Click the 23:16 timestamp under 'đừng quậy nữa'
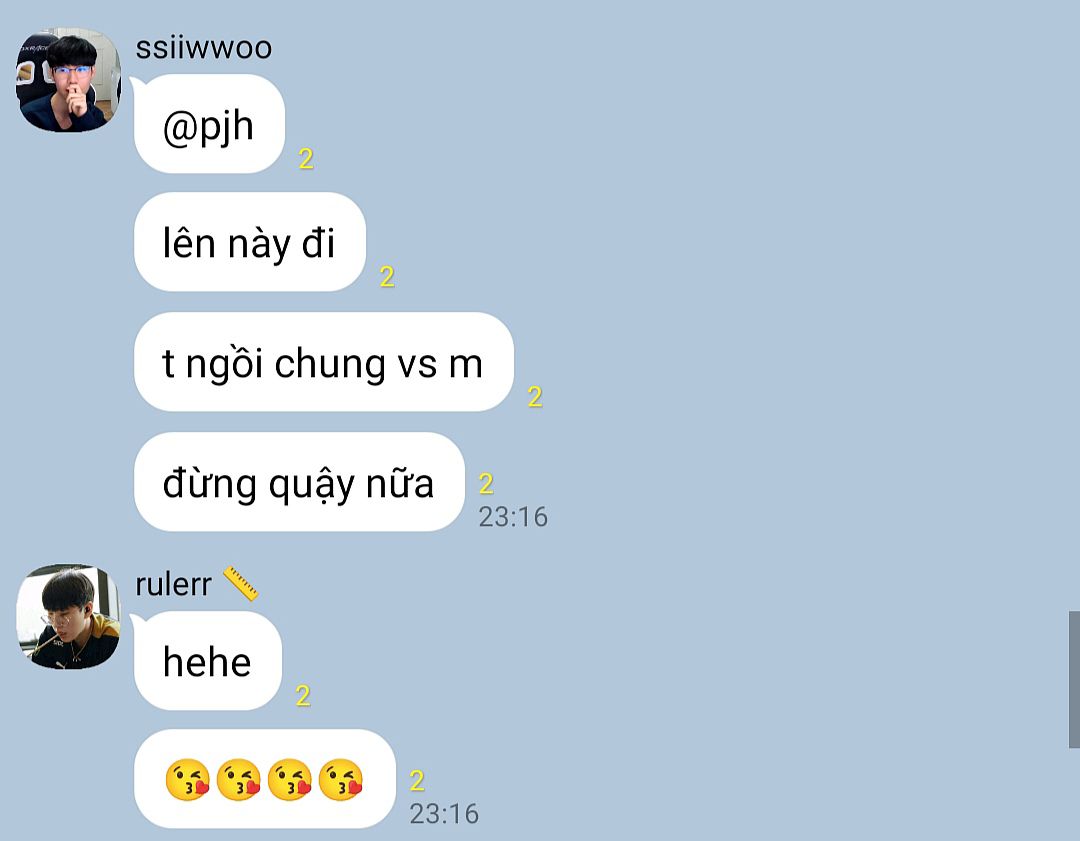Viewport: 1080px width, 841px height. [513, 517]
